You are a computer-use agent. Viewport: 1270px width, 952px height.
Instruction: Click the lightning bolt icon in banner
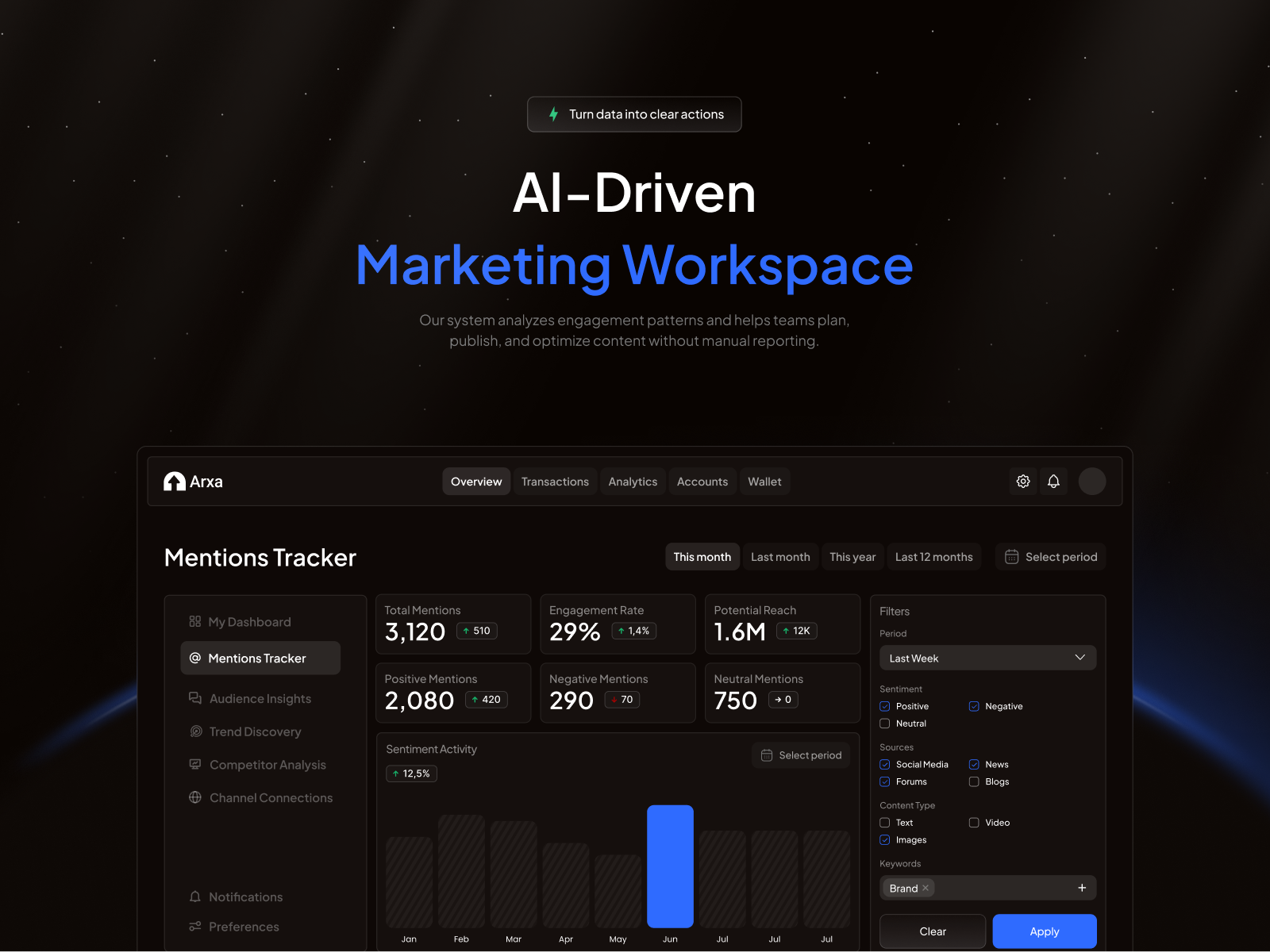click(x=554, y=114)
